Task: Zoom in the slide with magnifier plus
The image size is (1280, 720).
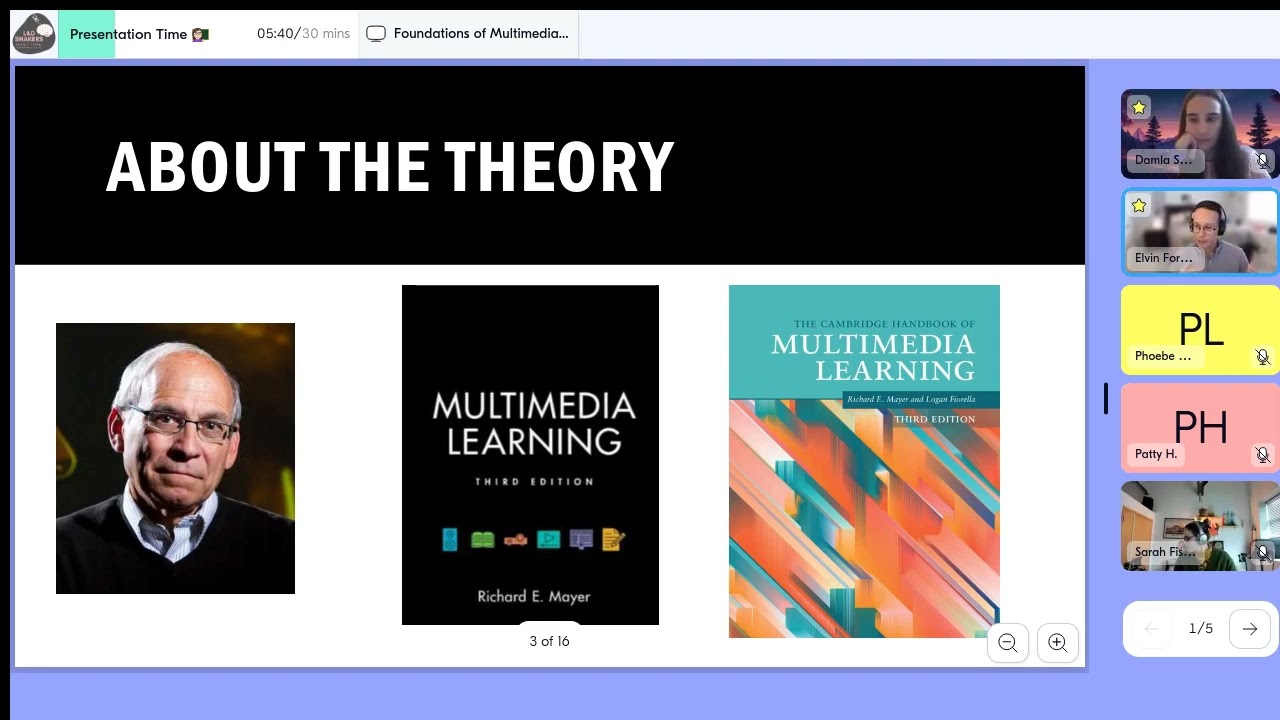Action: (1058, 643)
